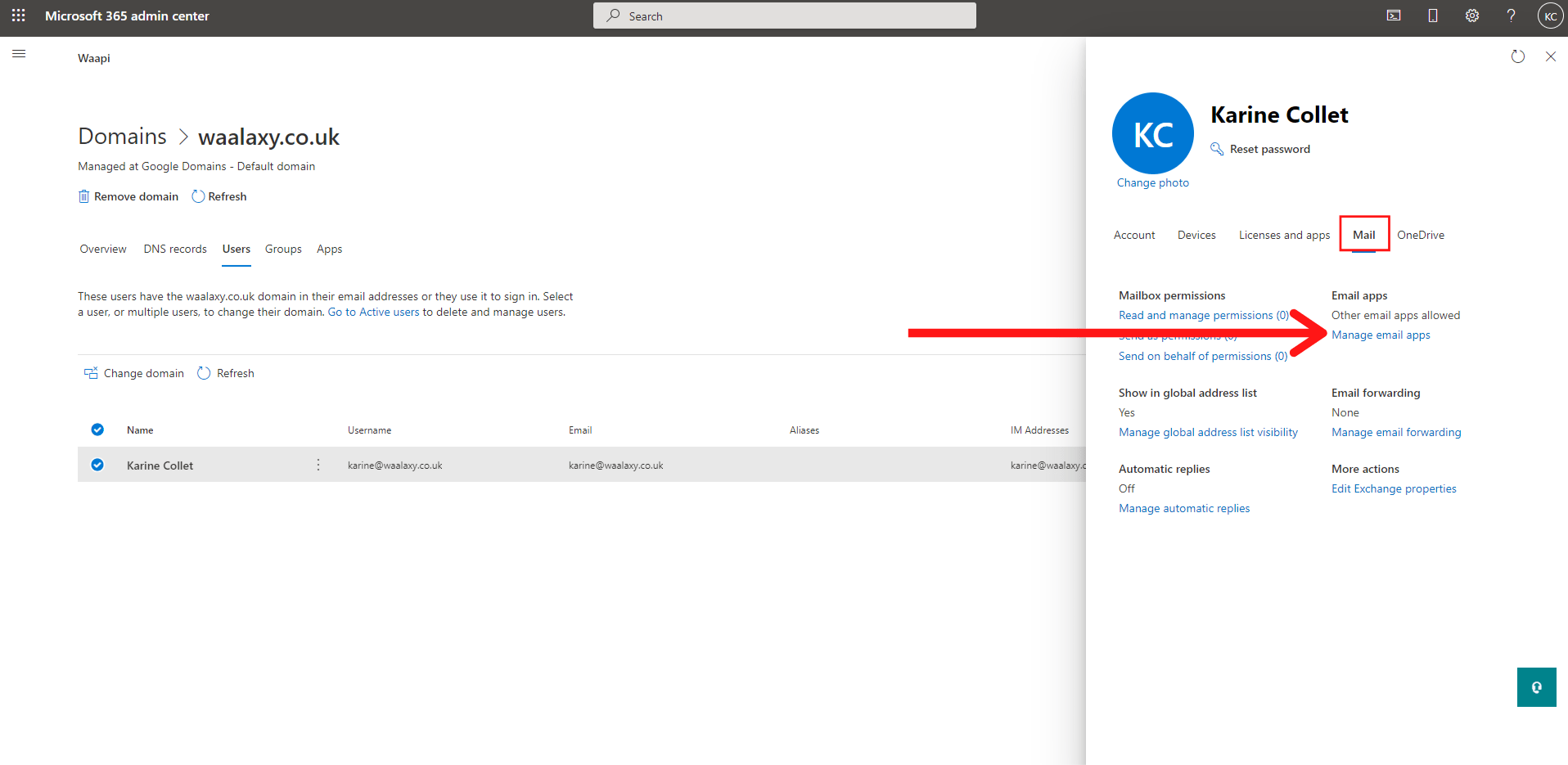
Task: Click the IM Addresses column header
Action: [x=1039, y=430]
